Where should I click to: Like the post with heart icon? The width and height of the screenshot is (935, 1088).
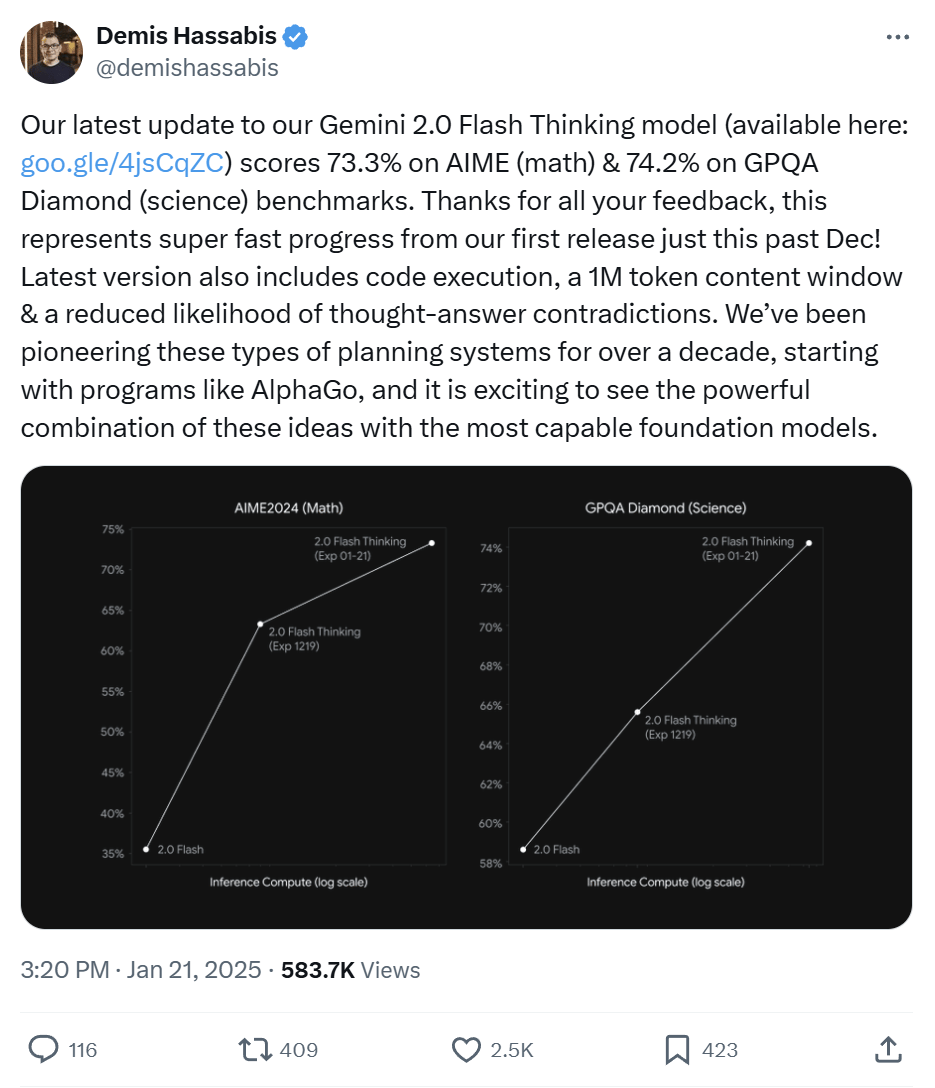466,1049
